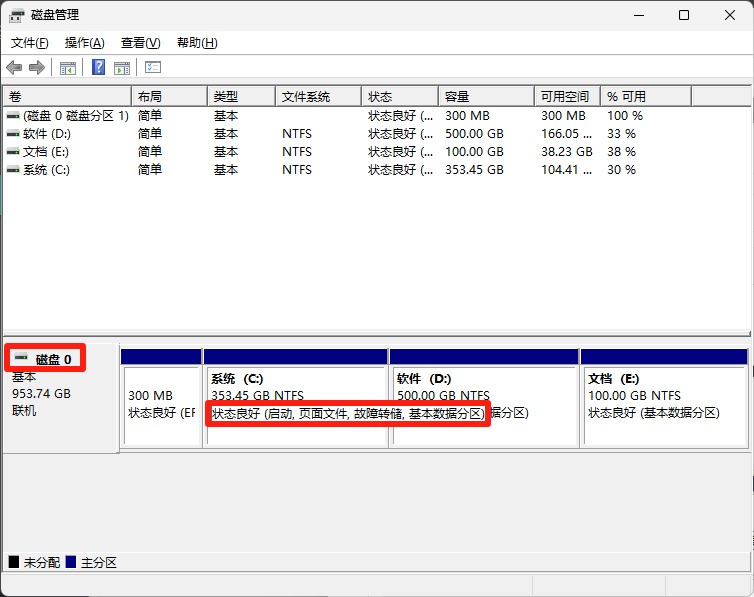This screenshot has height=597, width=754.
Task: Open the 操作(A) menu
Action: point(85,43)
